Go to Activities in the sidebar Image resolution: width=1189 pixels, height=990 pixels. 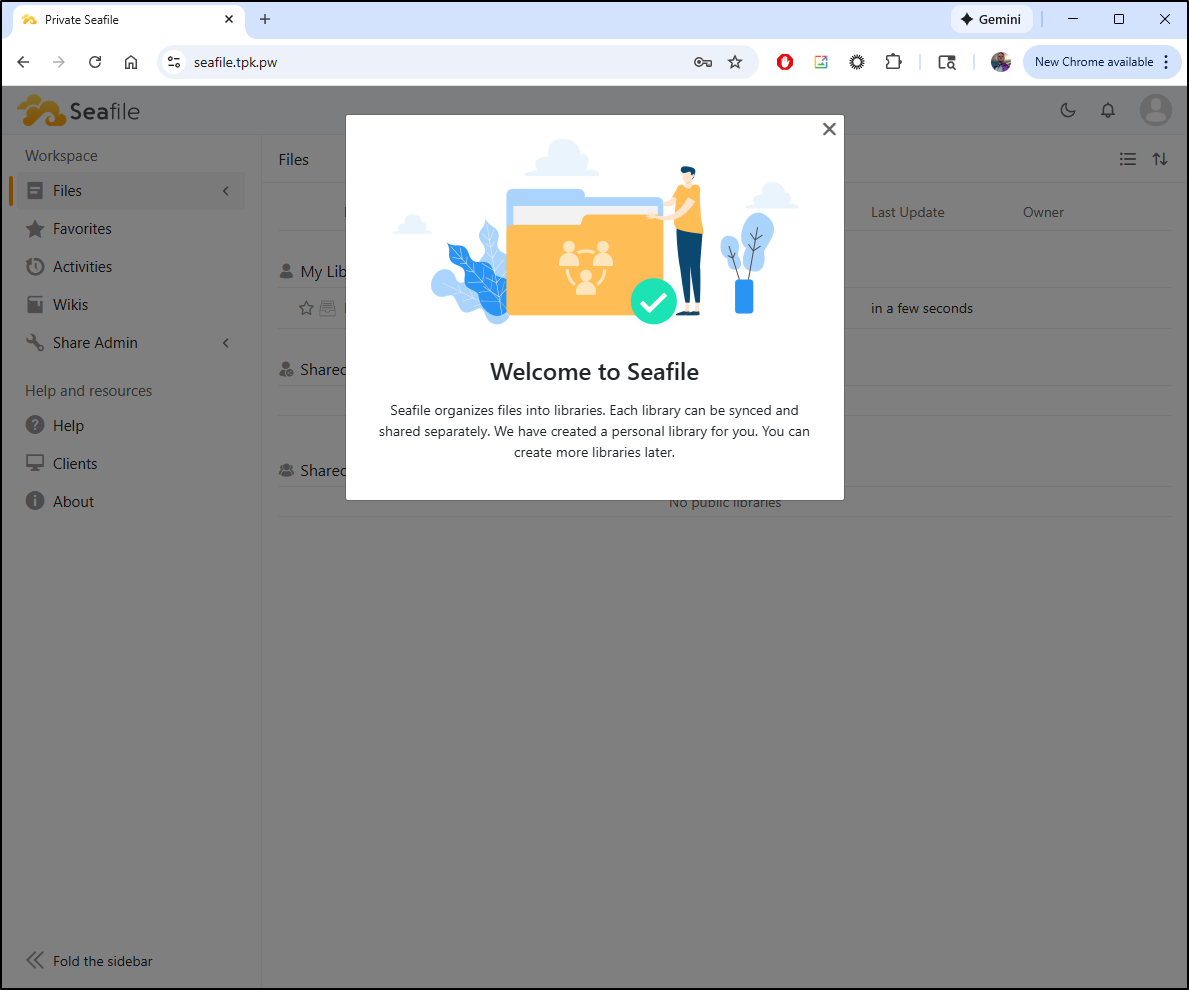[82, 267]
